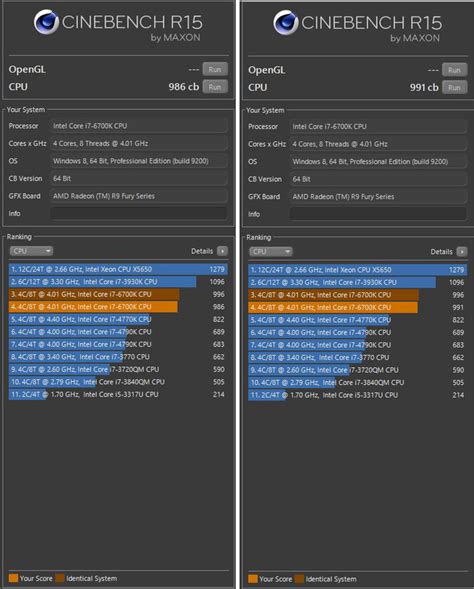Run the OpenGL test in right panel
Viewport: 474px width, 589px height.
coord(454,70)
